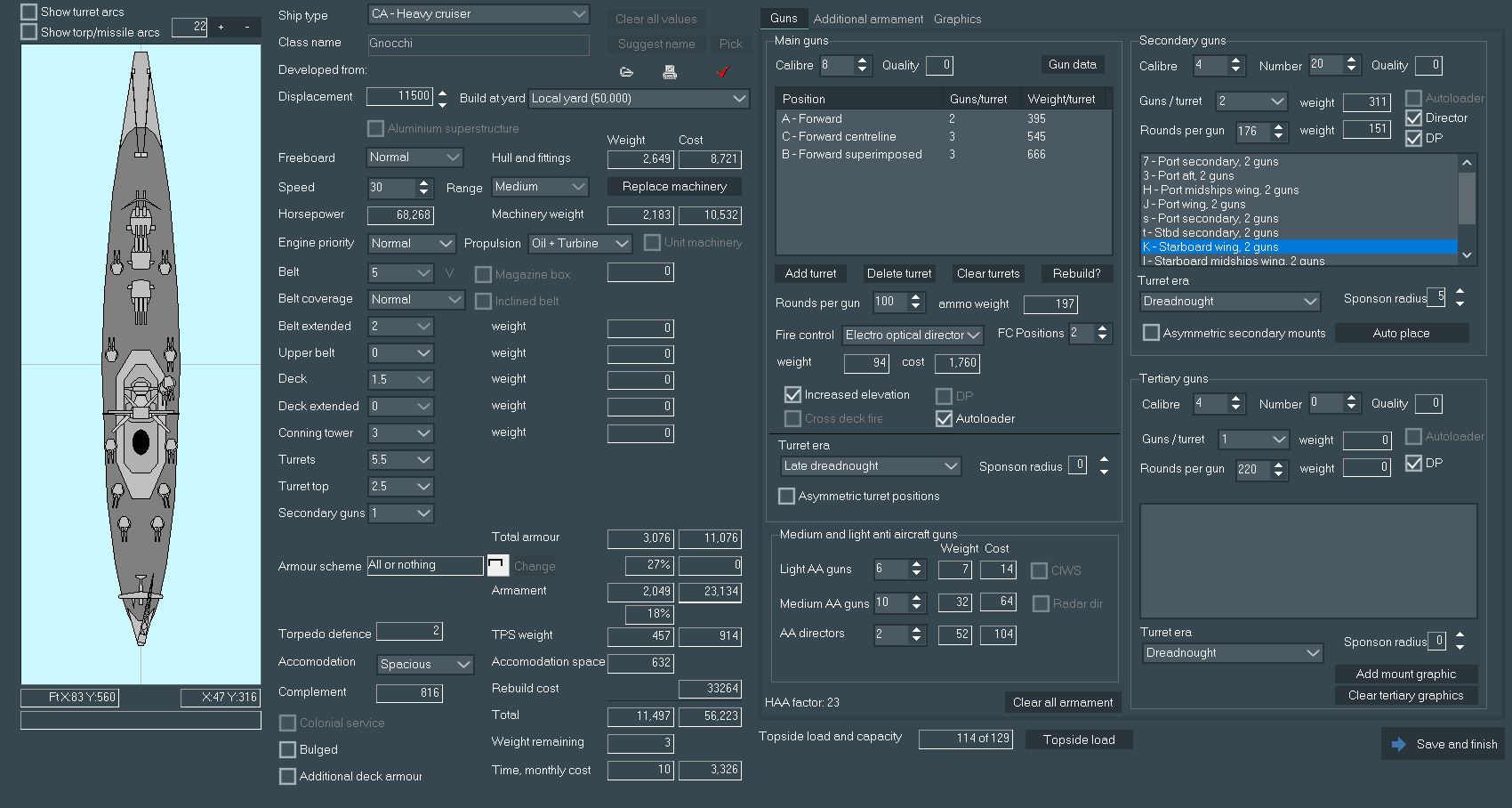Open the Fire control dropdown
The height and width of the screenshot is (808, 1512).
click(x=913, y=335)
